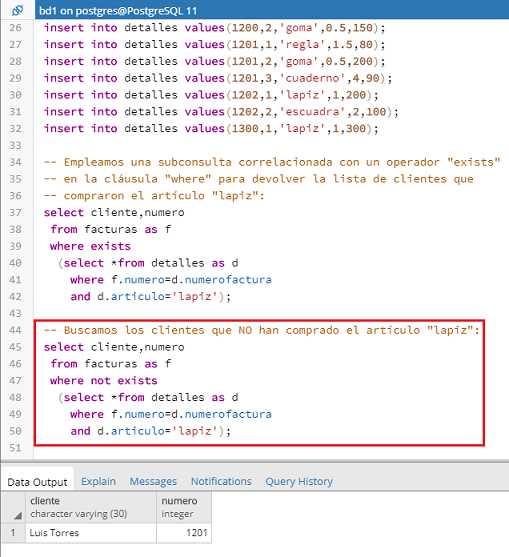Click 'from facturas as f' on line 38
The height and width of the screenshot is (557, 509).
[x=110, y=229]
